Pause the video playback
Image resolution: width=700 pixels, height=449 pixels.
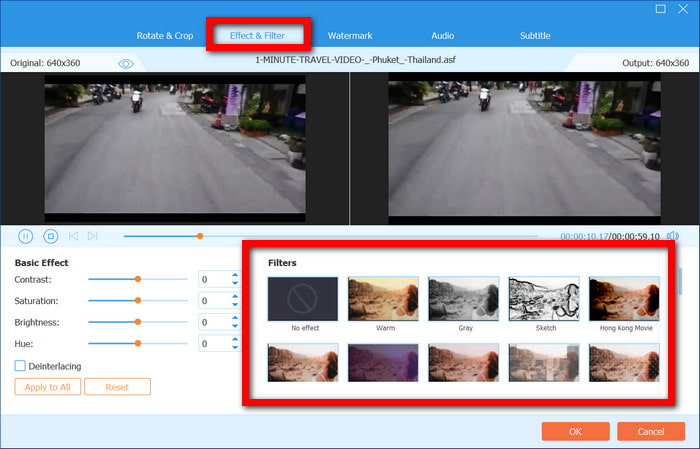[x=26, y=236]
